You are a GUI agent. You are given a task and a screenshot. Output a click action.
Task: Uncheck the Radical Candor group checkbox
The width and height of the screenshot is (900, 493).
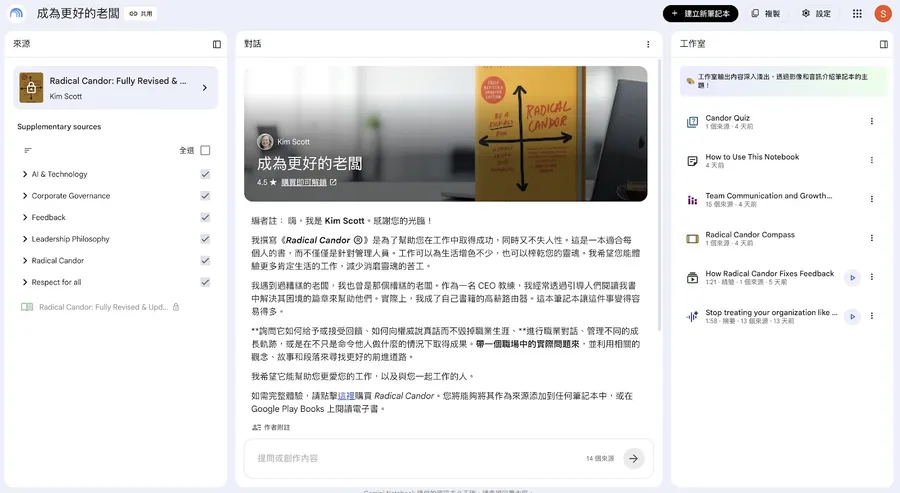tap(205, 261)
